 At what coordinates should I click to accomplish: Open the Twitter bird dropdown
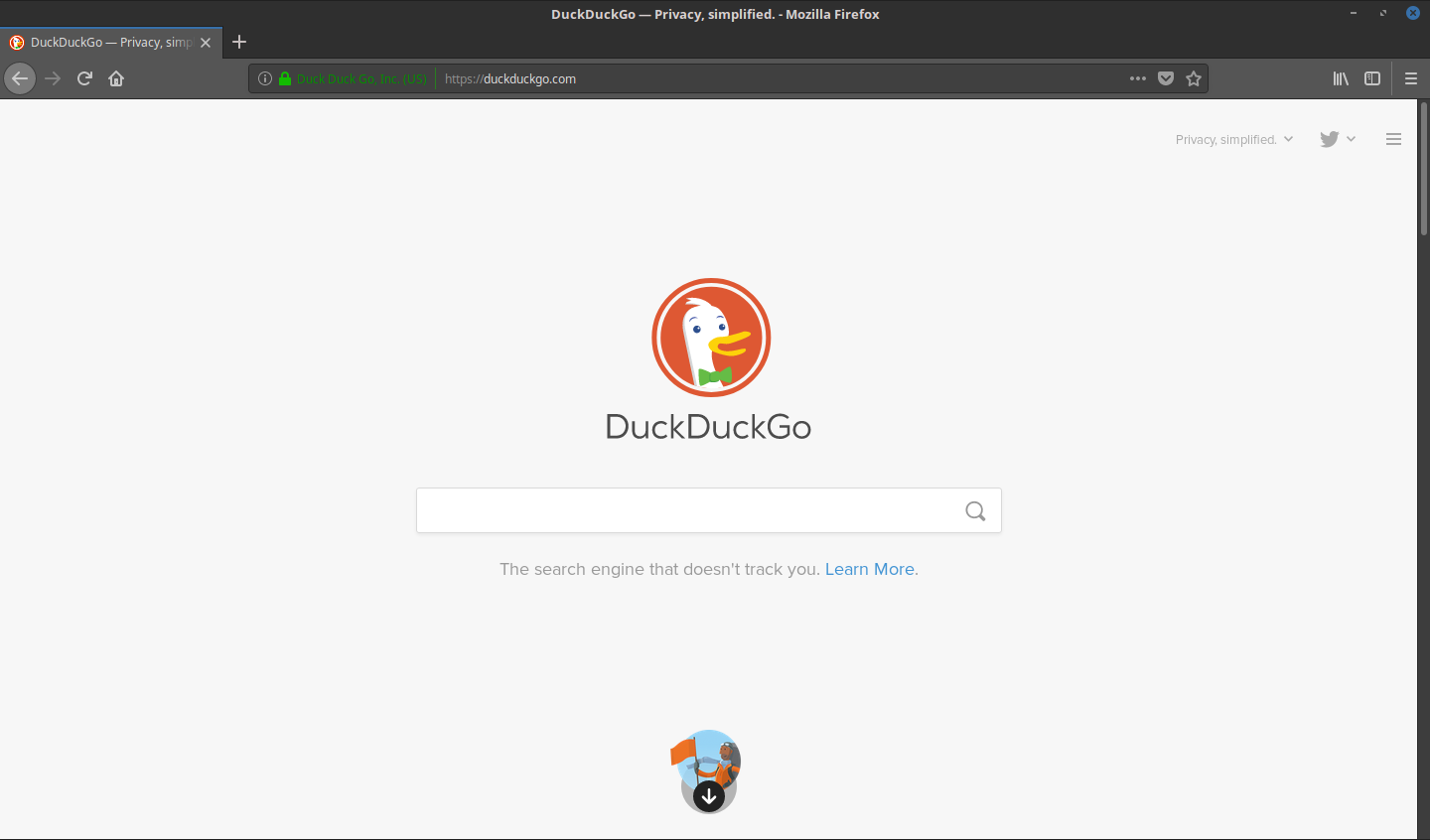[1338, 139]
